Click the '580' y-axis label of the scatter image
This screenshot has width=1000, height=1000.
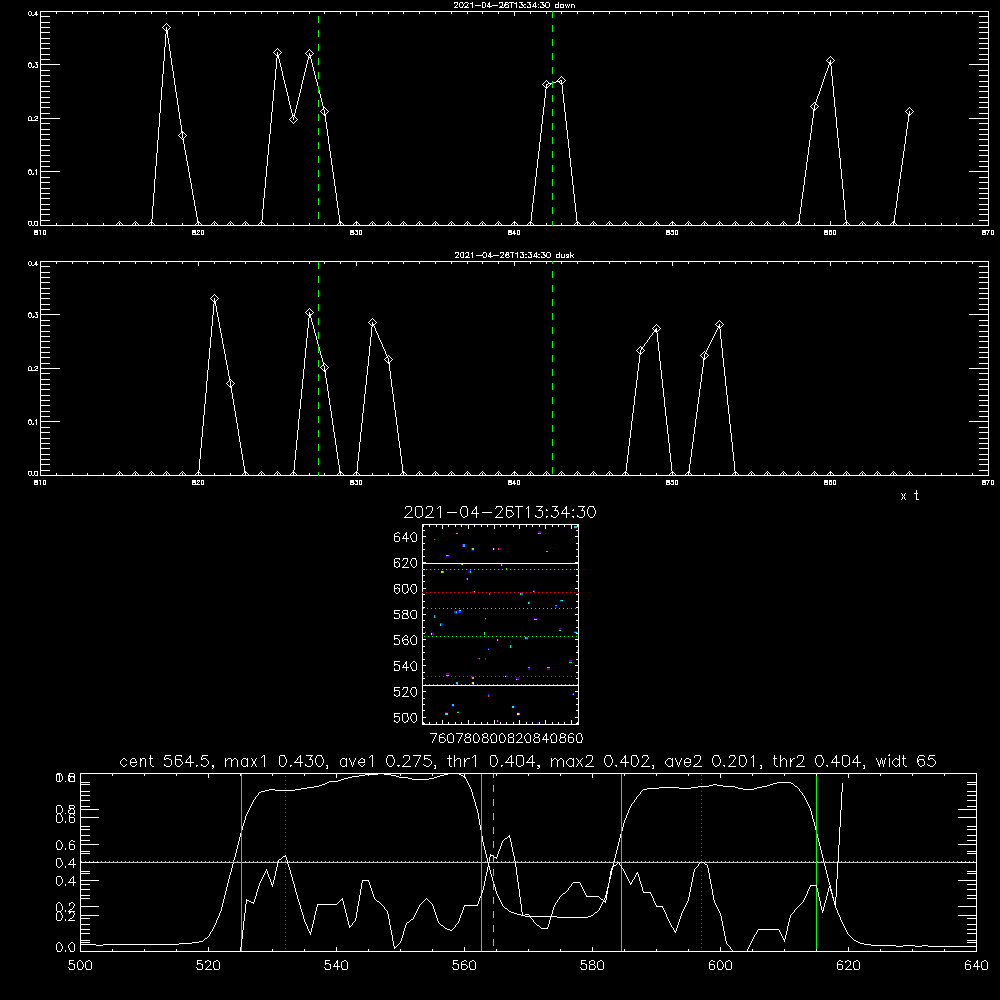coord(406,615)
